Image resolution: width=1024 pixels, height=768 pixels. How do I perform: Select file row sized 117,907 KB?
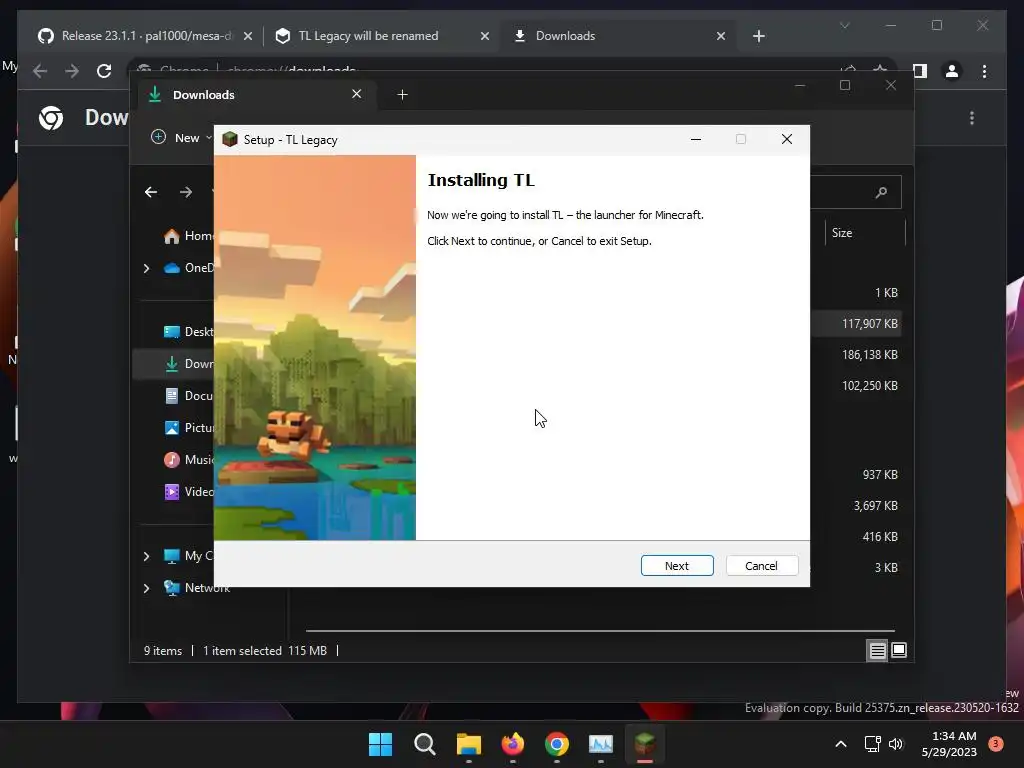point(856,323)
